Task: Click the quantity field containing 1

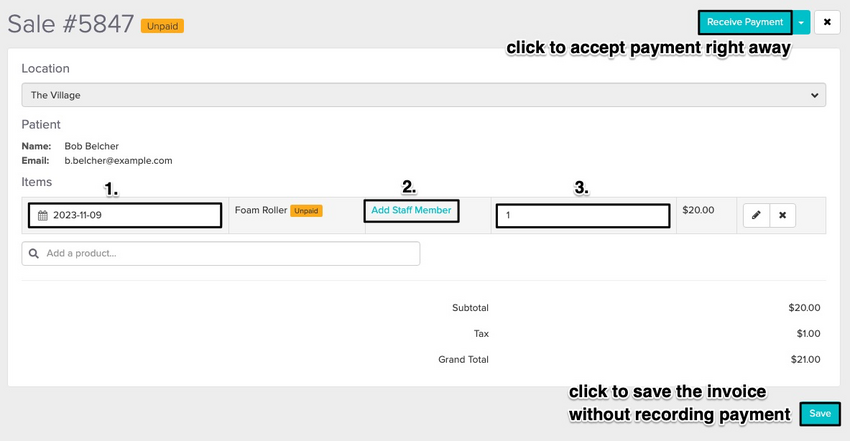Action: point(583,215)
